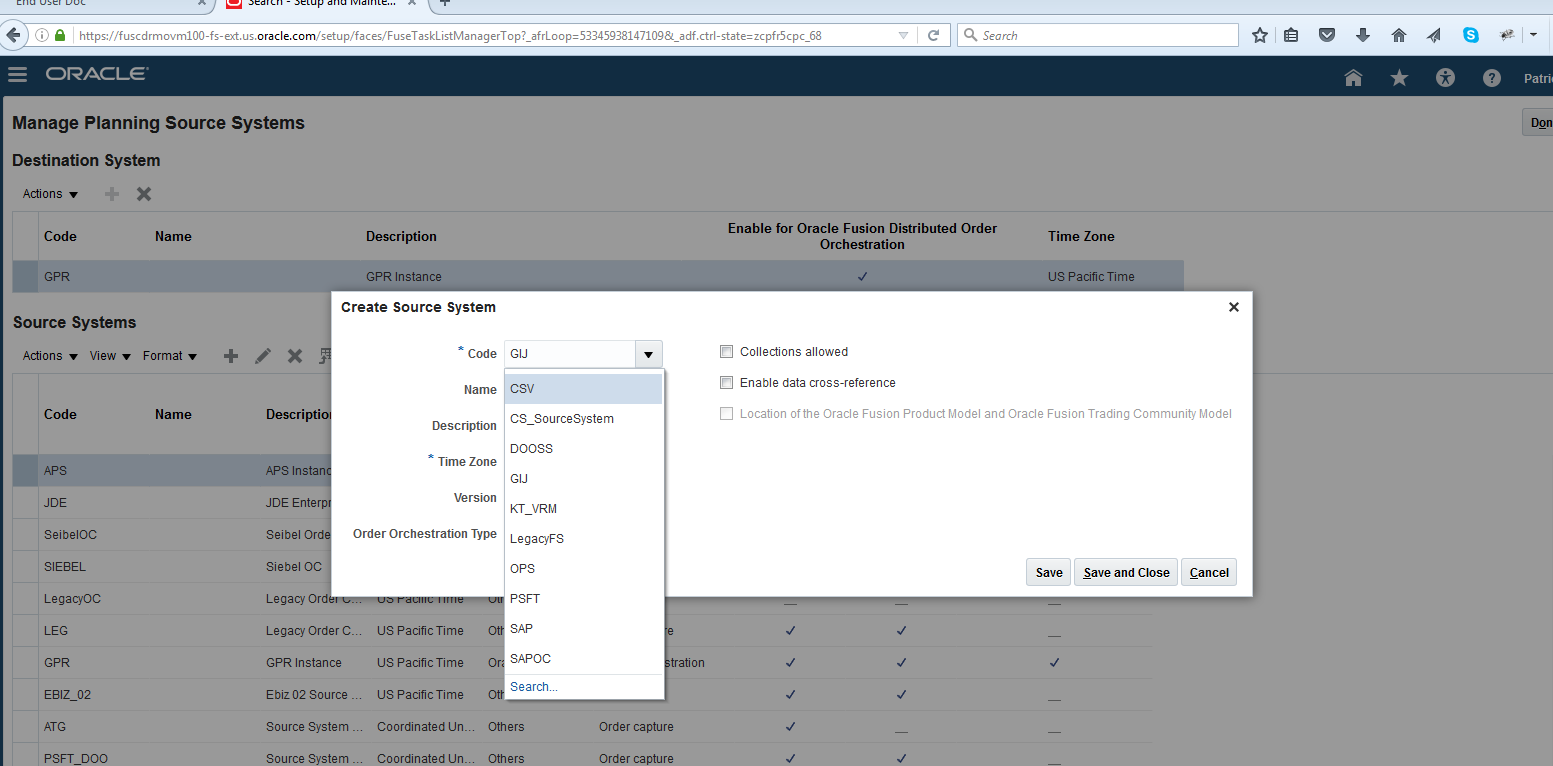Pick OPS from the Code dropdown list
The image size is (1553, 766).
pos(584,569)
